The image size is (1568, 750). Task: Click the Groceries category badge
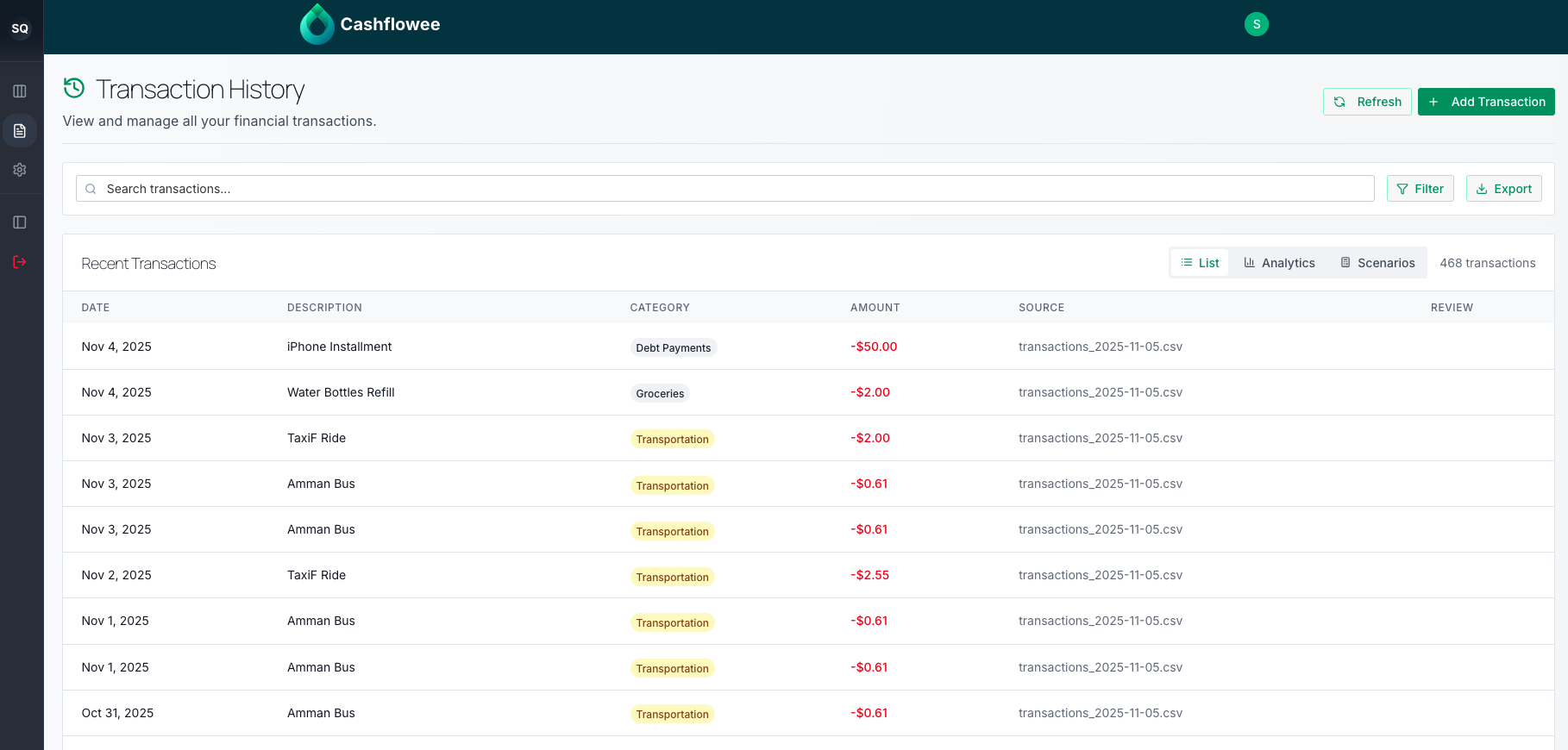(x=660, y=393)
